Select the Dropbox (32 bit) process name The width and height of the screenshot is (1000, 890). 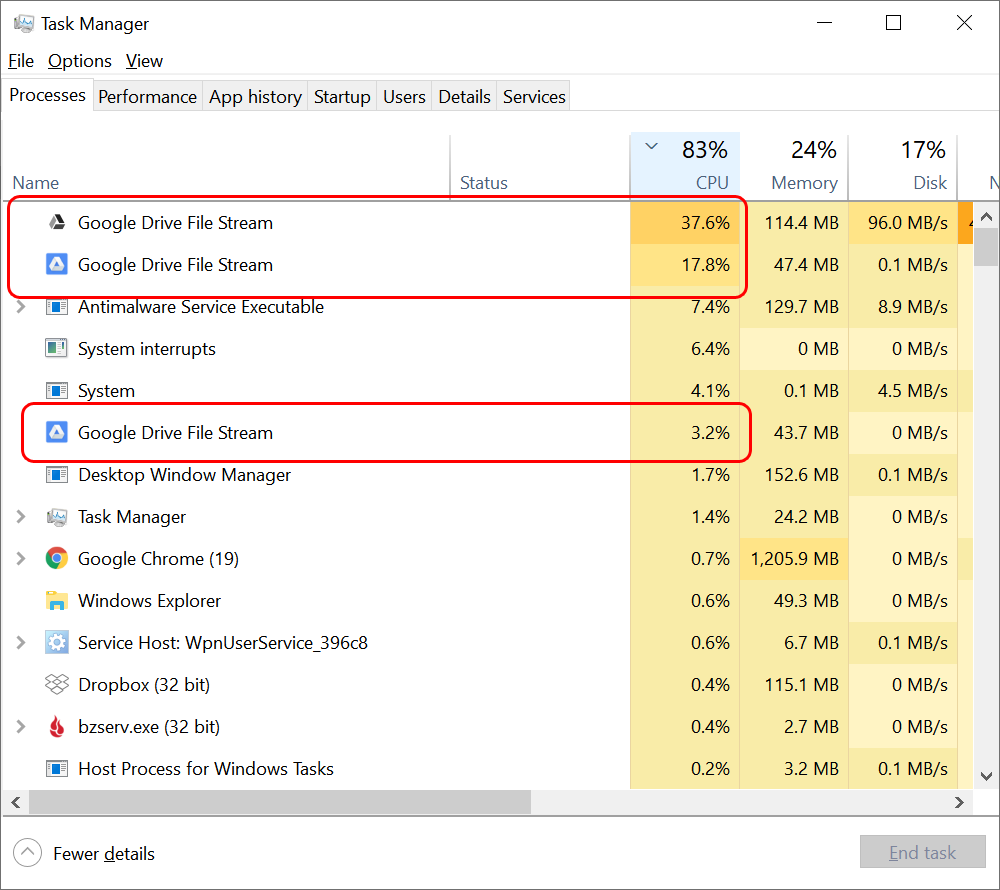(x=144, y=685)
